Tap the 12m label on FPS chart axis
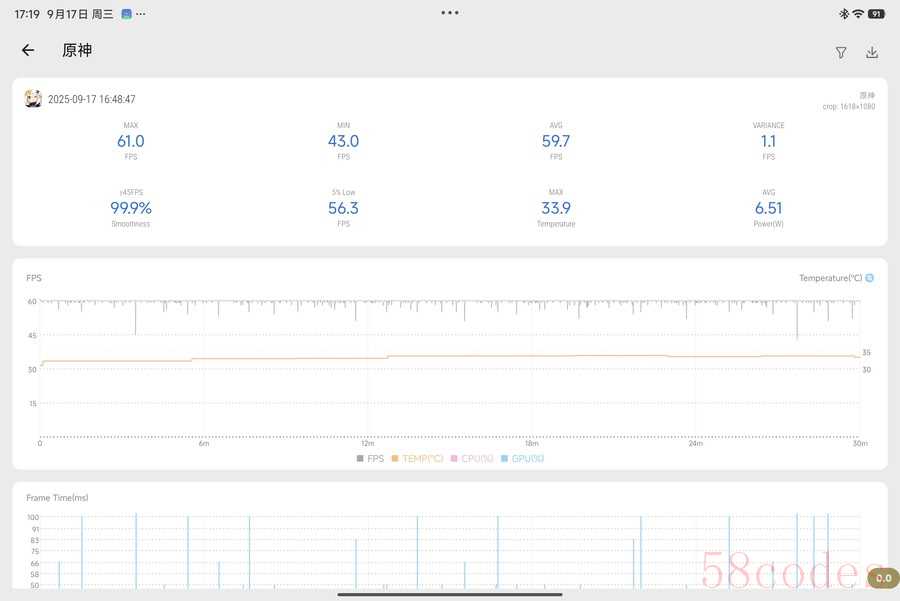The width and height of the screenshot is (900, 601). pos(368,443)
